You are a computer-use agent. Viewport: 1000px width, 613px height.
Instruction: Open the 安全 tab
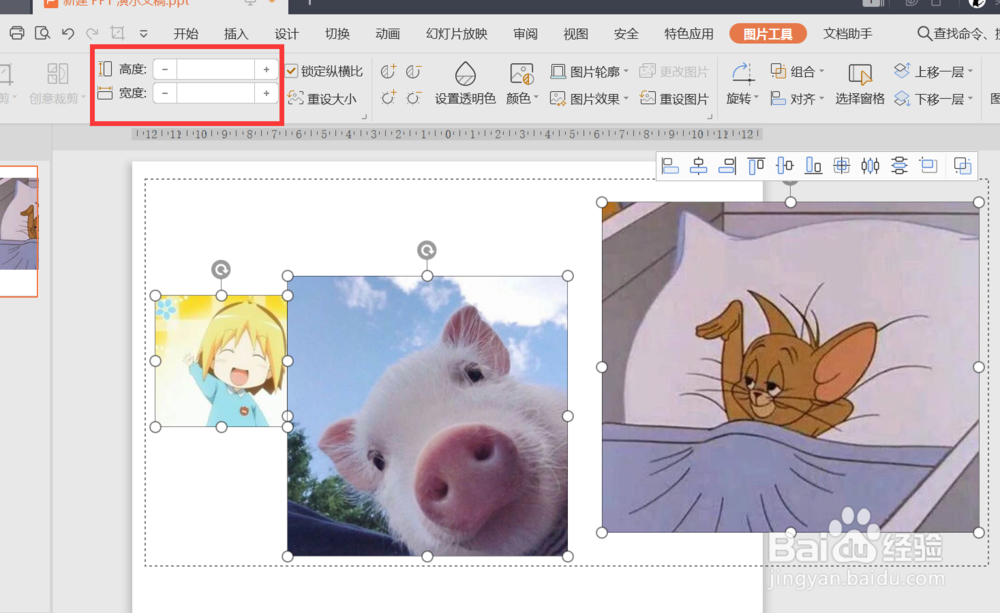[x=626, y=34]
